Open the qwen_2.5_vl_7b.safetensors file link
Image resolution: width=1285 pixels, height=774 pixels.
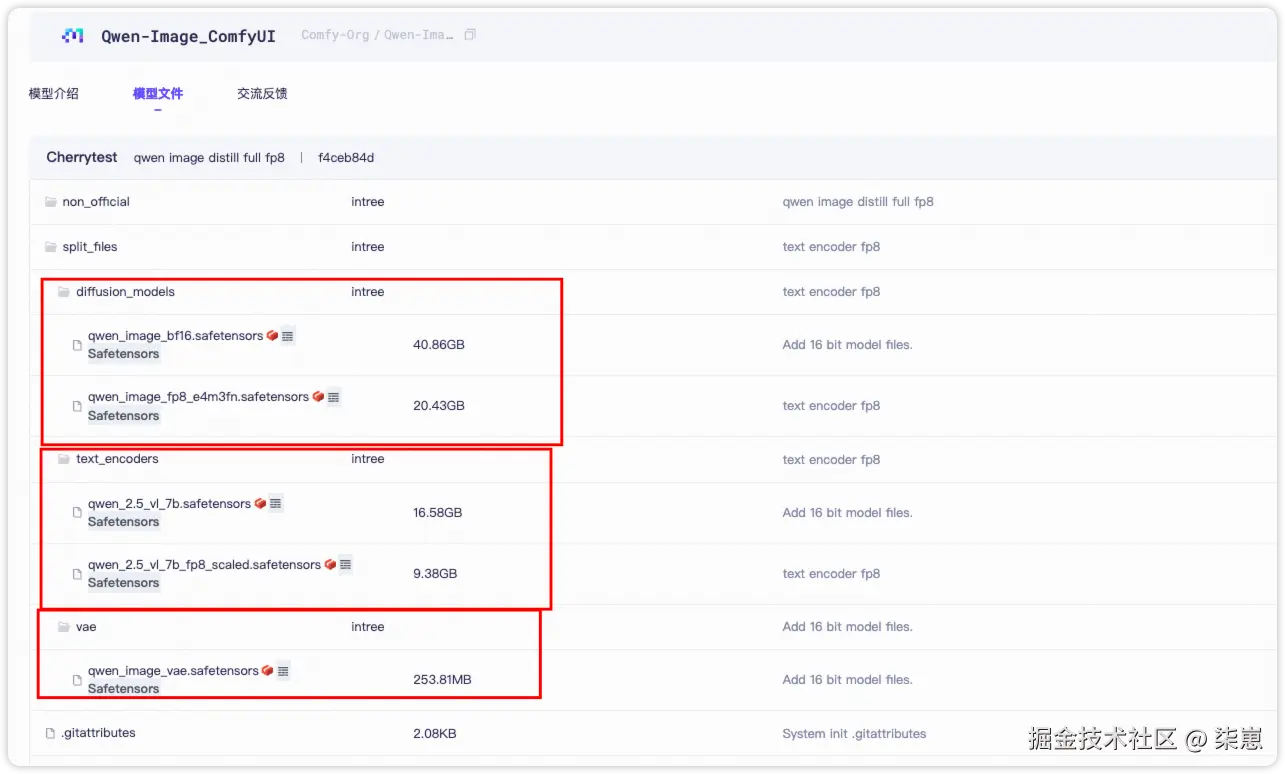coord(169,504)
